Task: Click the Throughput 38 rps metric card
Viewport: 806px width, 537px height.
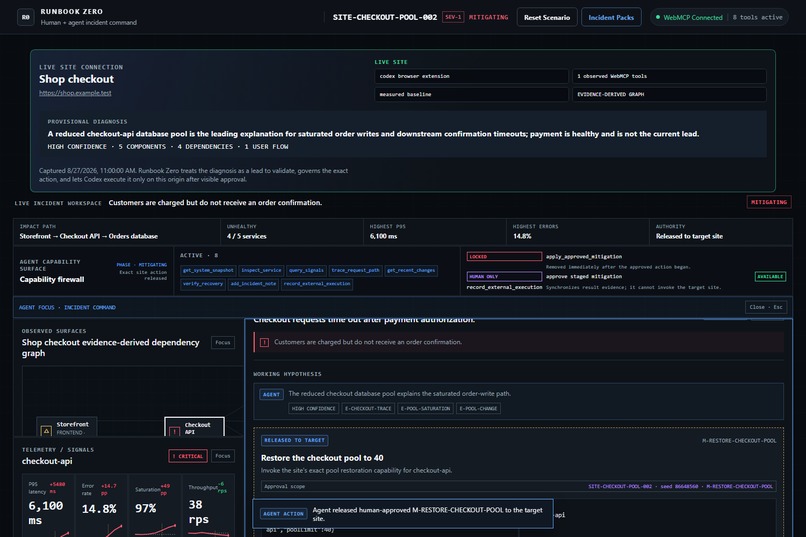Action: (x=208, y=506)
